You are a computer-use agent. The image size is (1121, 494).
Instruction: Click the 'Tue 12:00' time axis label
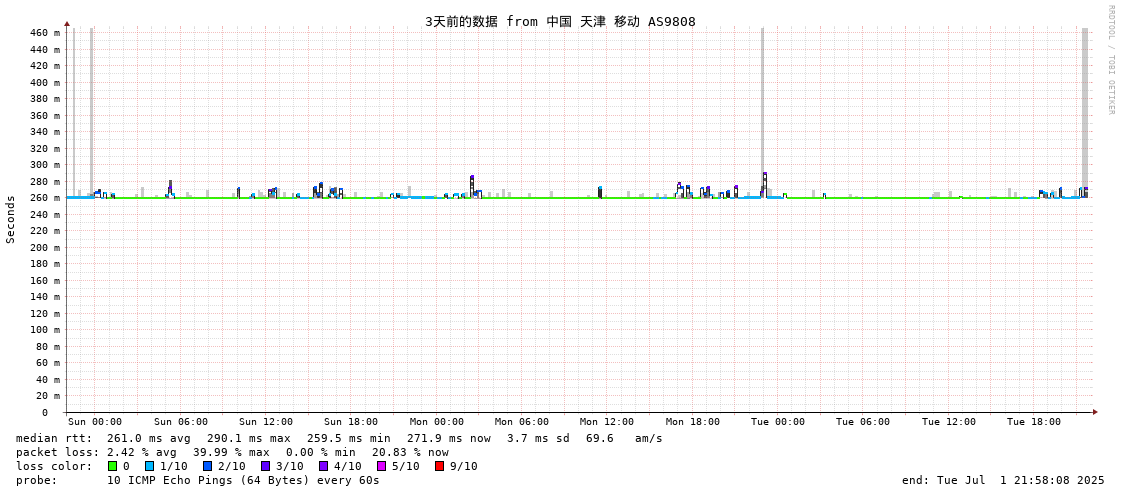point(949,422)
